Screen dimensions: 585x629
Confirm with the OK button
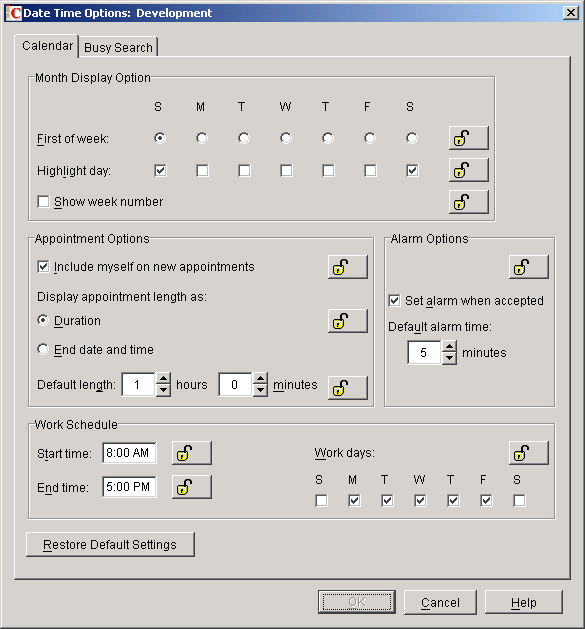point(357,602)
